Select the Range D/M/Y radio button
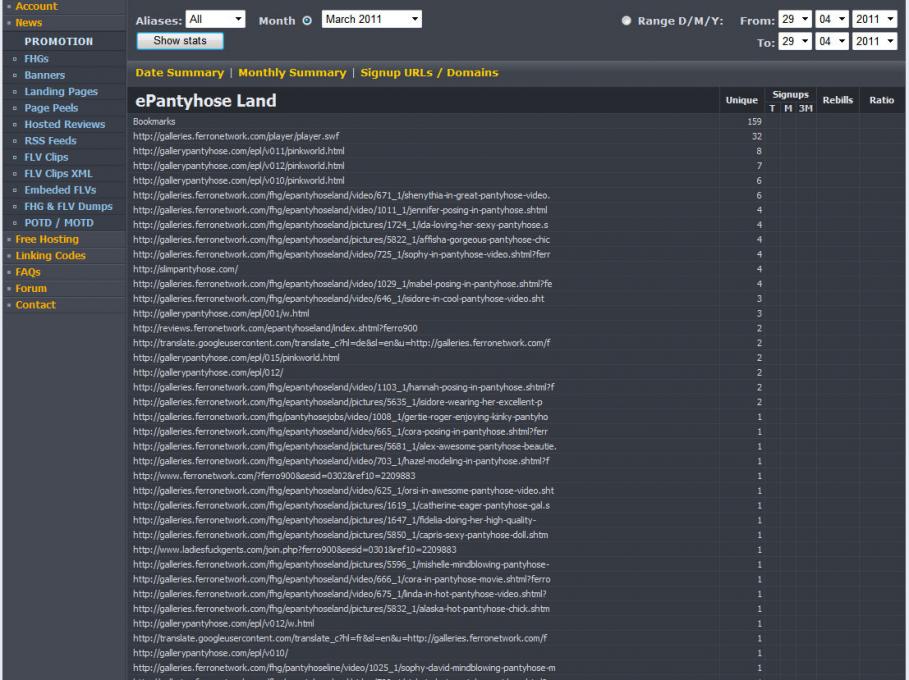The image size is (909, 680). tap(626, 21)
